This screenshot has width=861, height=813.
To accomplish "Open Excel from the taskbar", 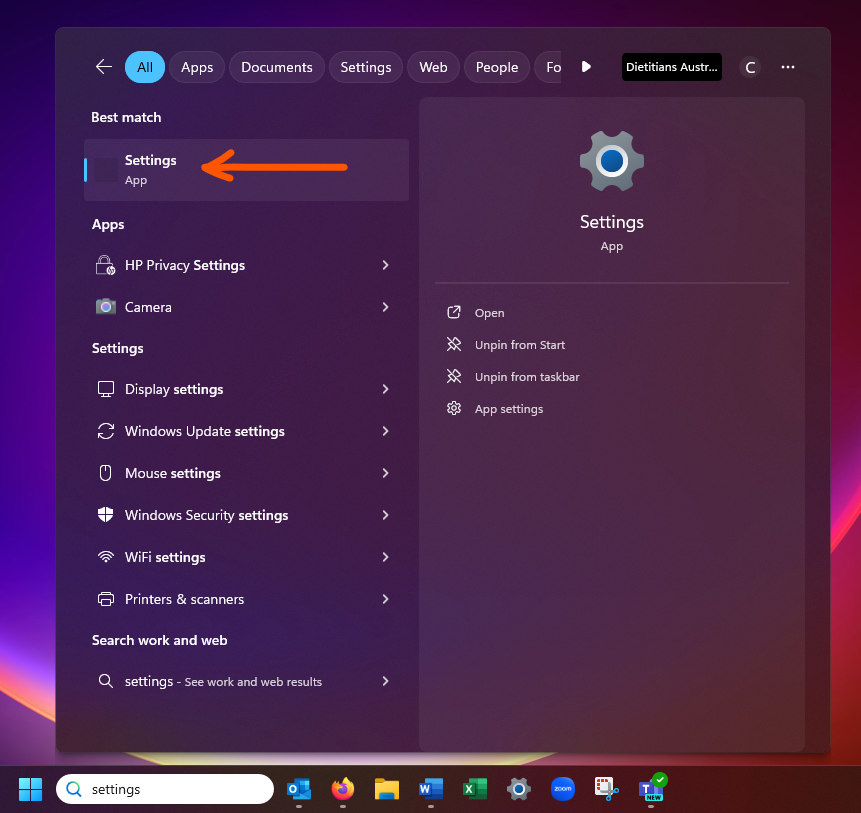I will click(x=475, y=789).
